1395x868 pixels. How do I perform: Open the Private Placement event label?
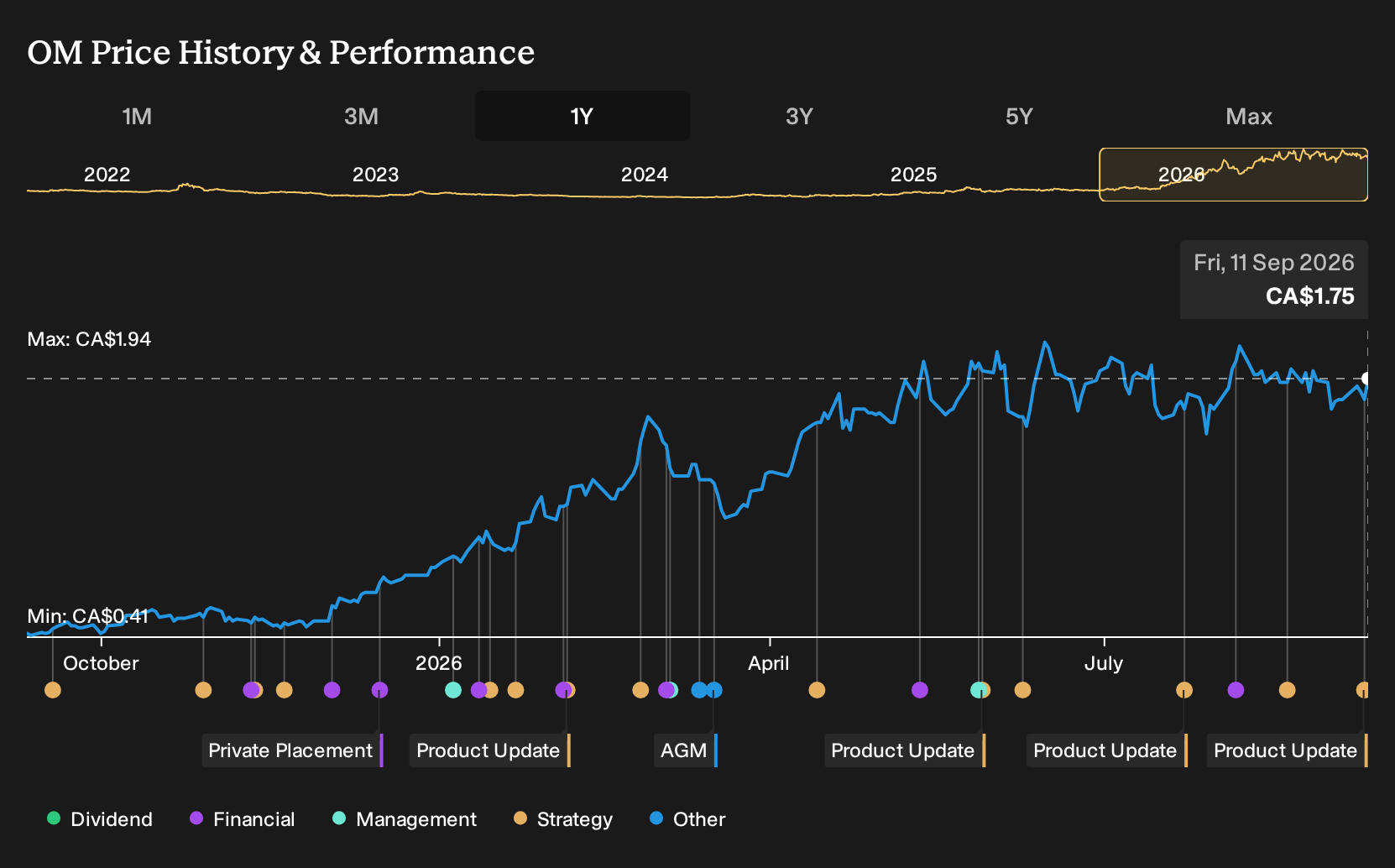pos(292,750)
